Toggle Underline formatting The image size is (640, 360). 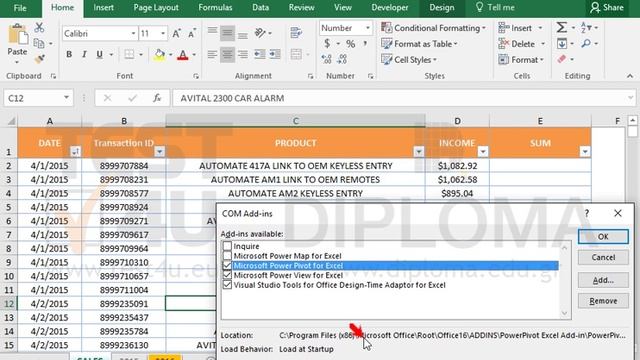99,54
